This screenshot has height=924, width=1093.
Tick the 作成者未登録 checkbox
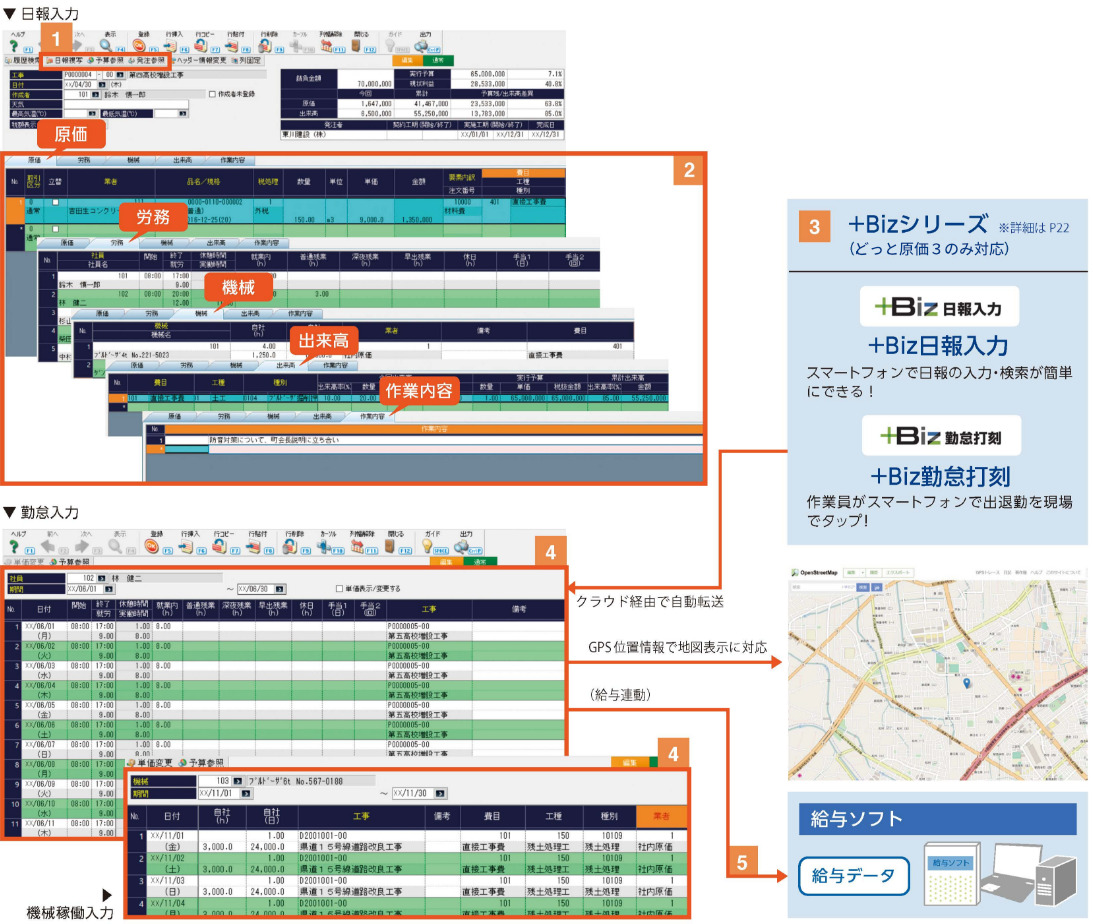[x=212, y=94]
